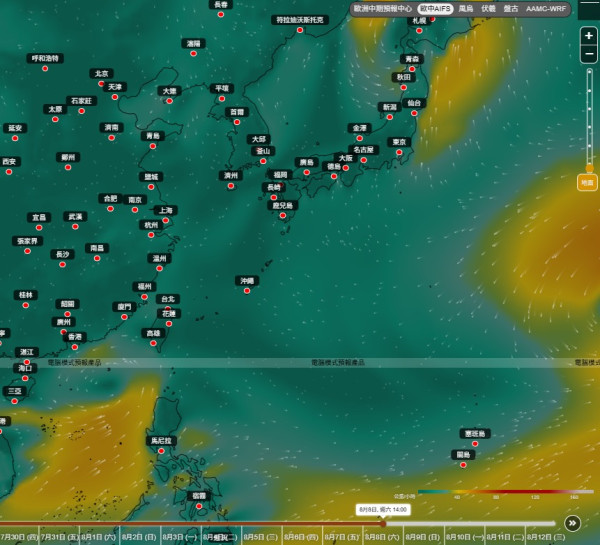Select the 三亞 city marker
Image resolution: width=600 pixels, height=545 pixels.
tap(15, 401)
